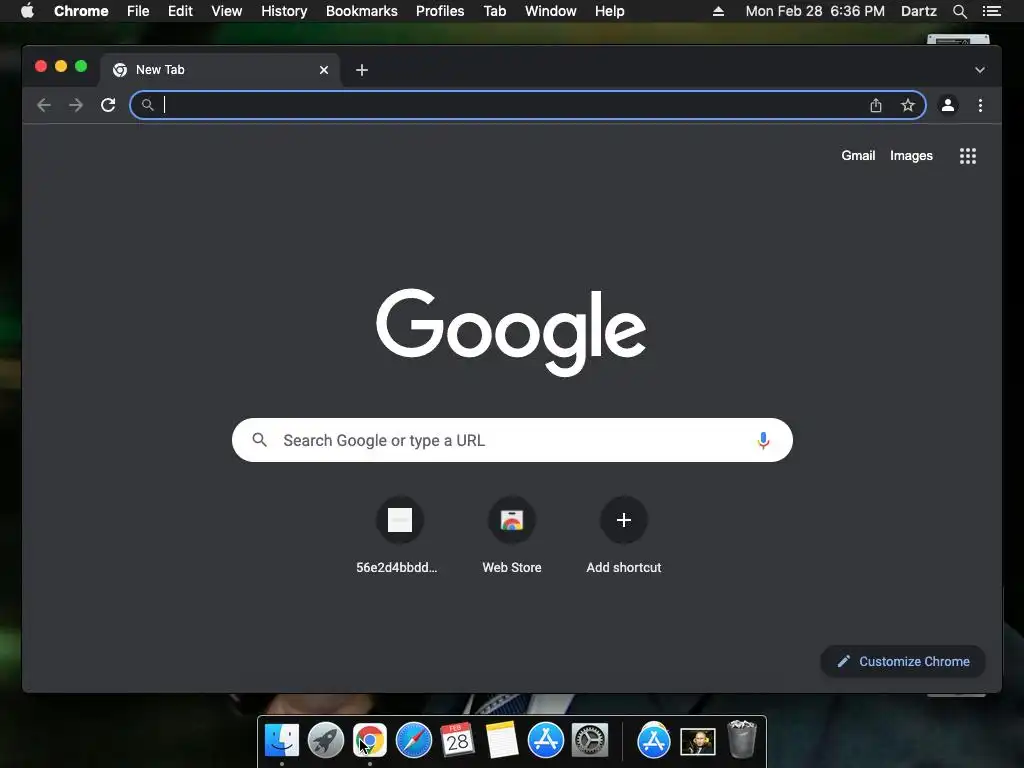Image resolution: width=1024 pixels, height=768 pixels.
Task: Select the New Tab tab
Action: (219, 70)
